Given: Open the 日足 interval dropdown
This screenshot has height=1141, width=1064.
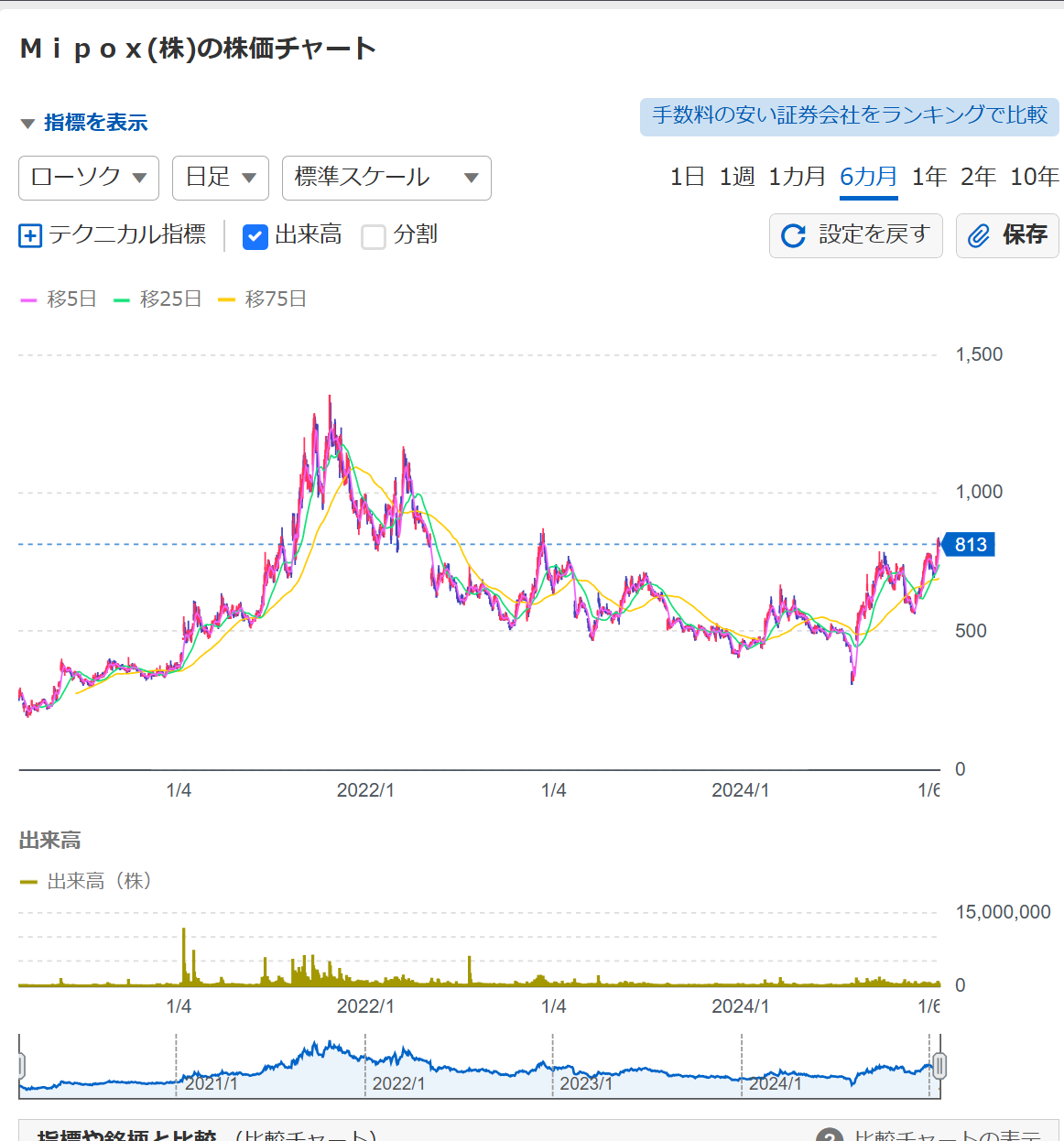Looking at the screenshot, I should click(x=220, y=178).
